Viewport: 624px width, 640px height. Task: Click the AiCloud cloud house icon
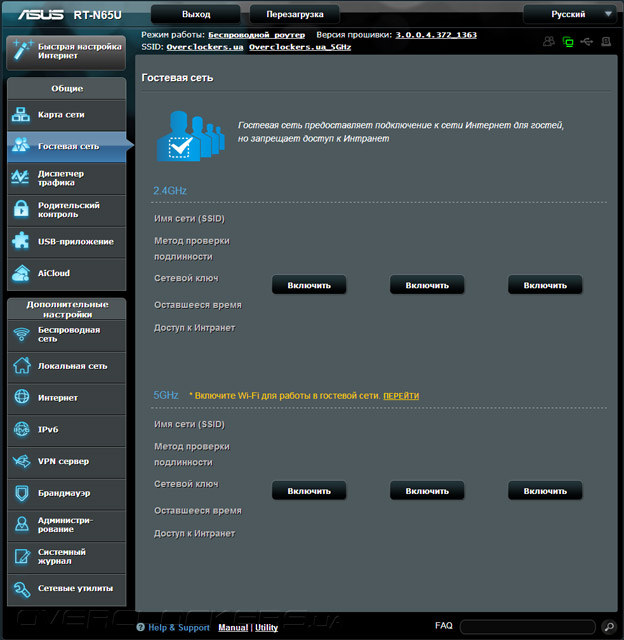pos(21,273)
